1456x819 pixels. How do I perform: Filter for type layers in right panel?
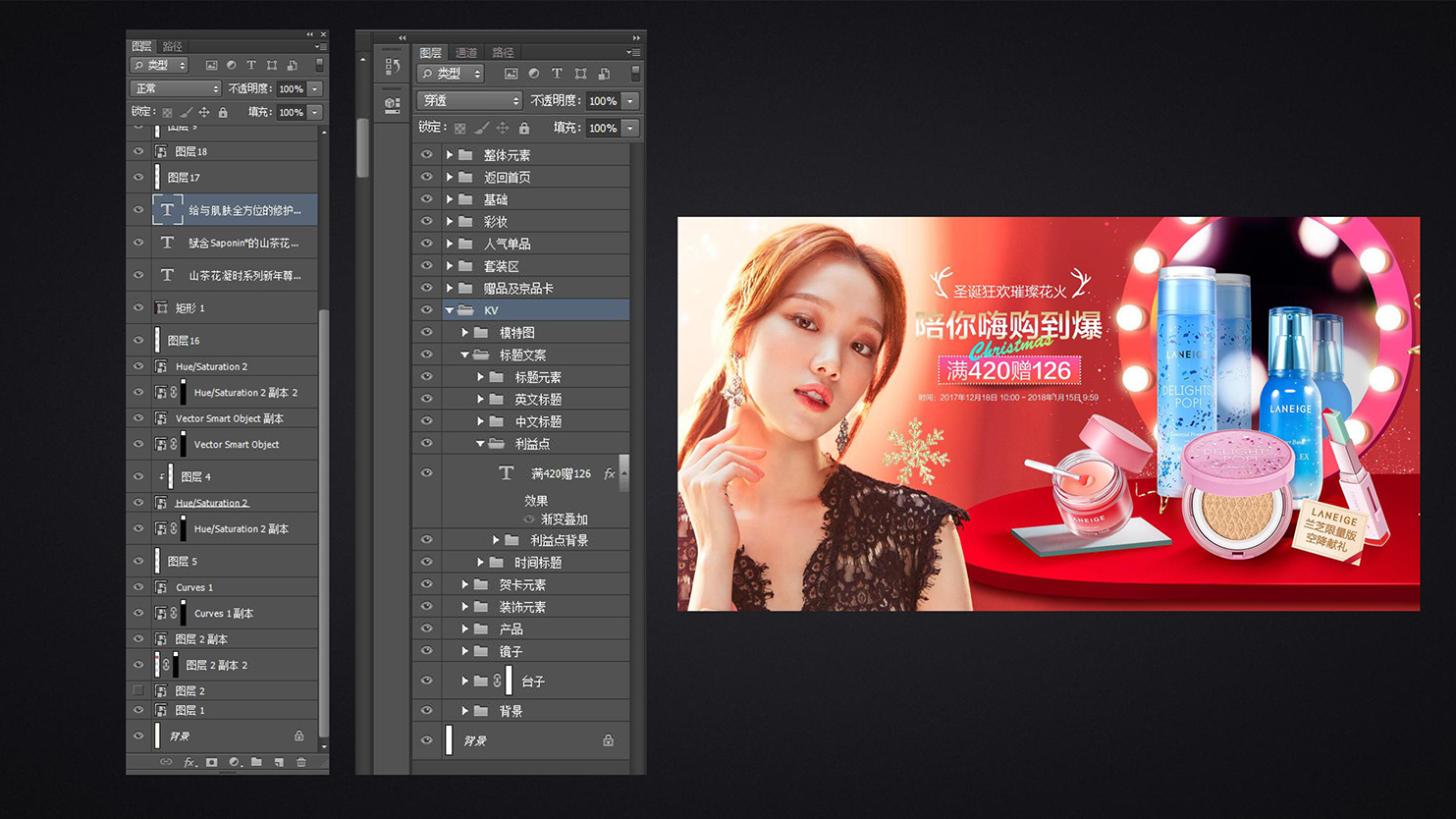tap(557, 74)
